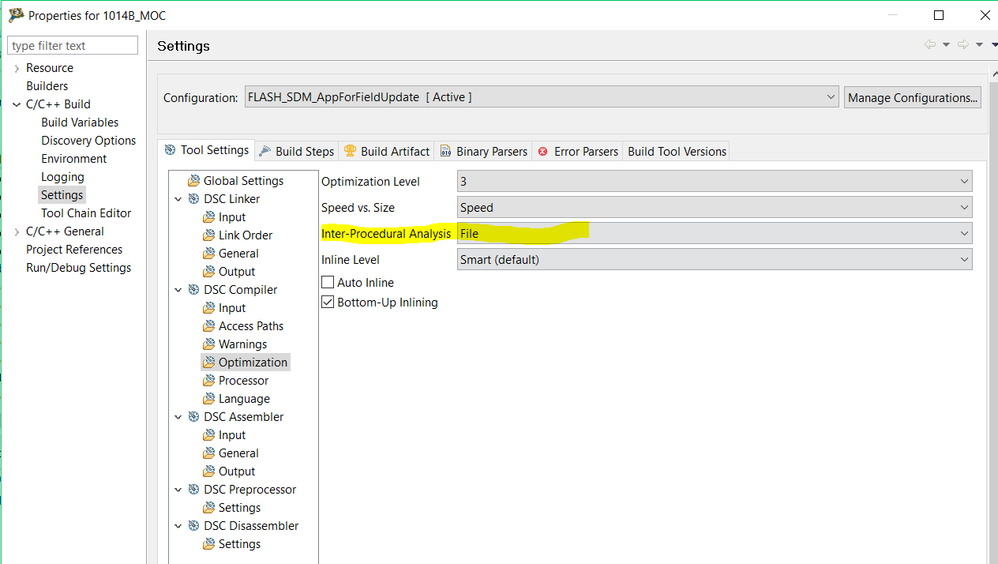Click the Optimization folder icon
The image size is (998, 564).
209,362
